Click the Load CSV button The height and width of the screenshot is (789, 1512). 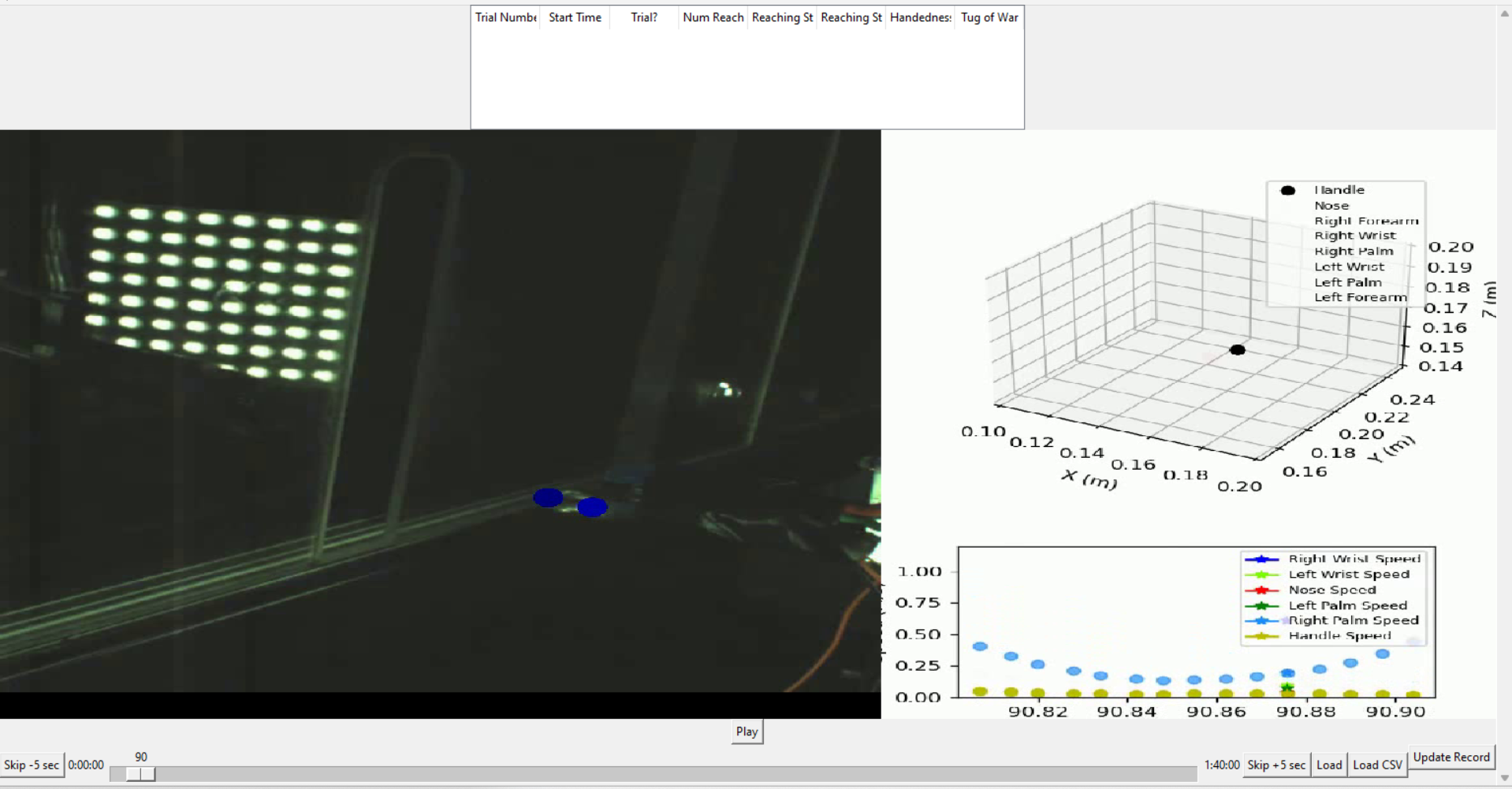click(x=1377, y=765)
